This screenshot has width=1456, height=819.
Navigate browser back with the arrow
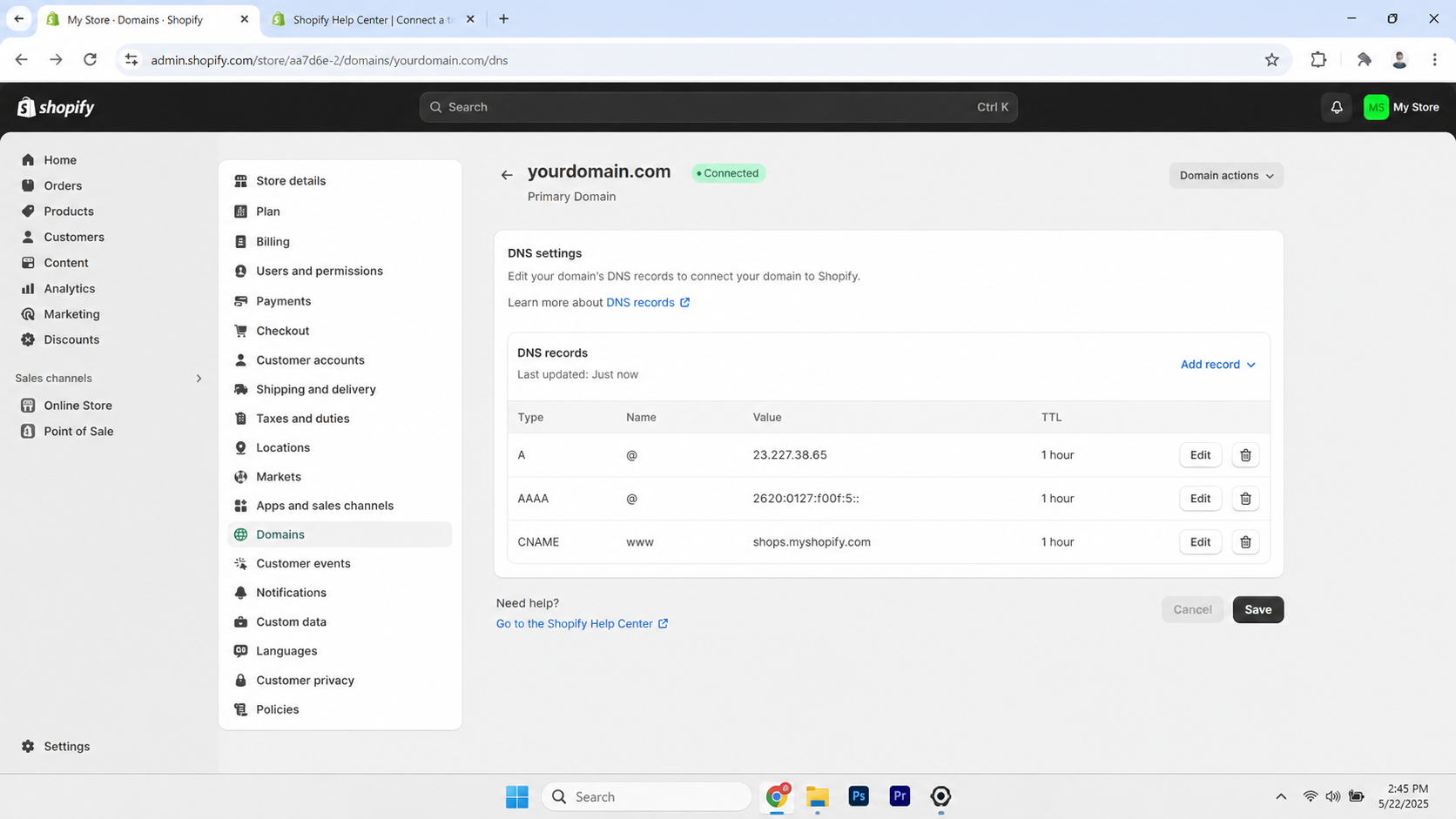[22, 60]
